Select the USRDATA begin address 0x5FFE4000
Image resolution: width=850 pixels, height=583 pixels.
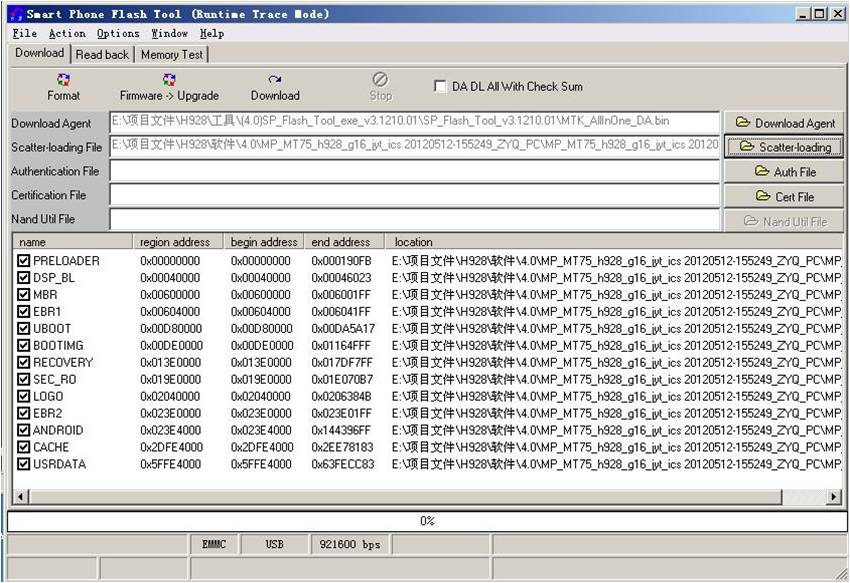(261, 464)
